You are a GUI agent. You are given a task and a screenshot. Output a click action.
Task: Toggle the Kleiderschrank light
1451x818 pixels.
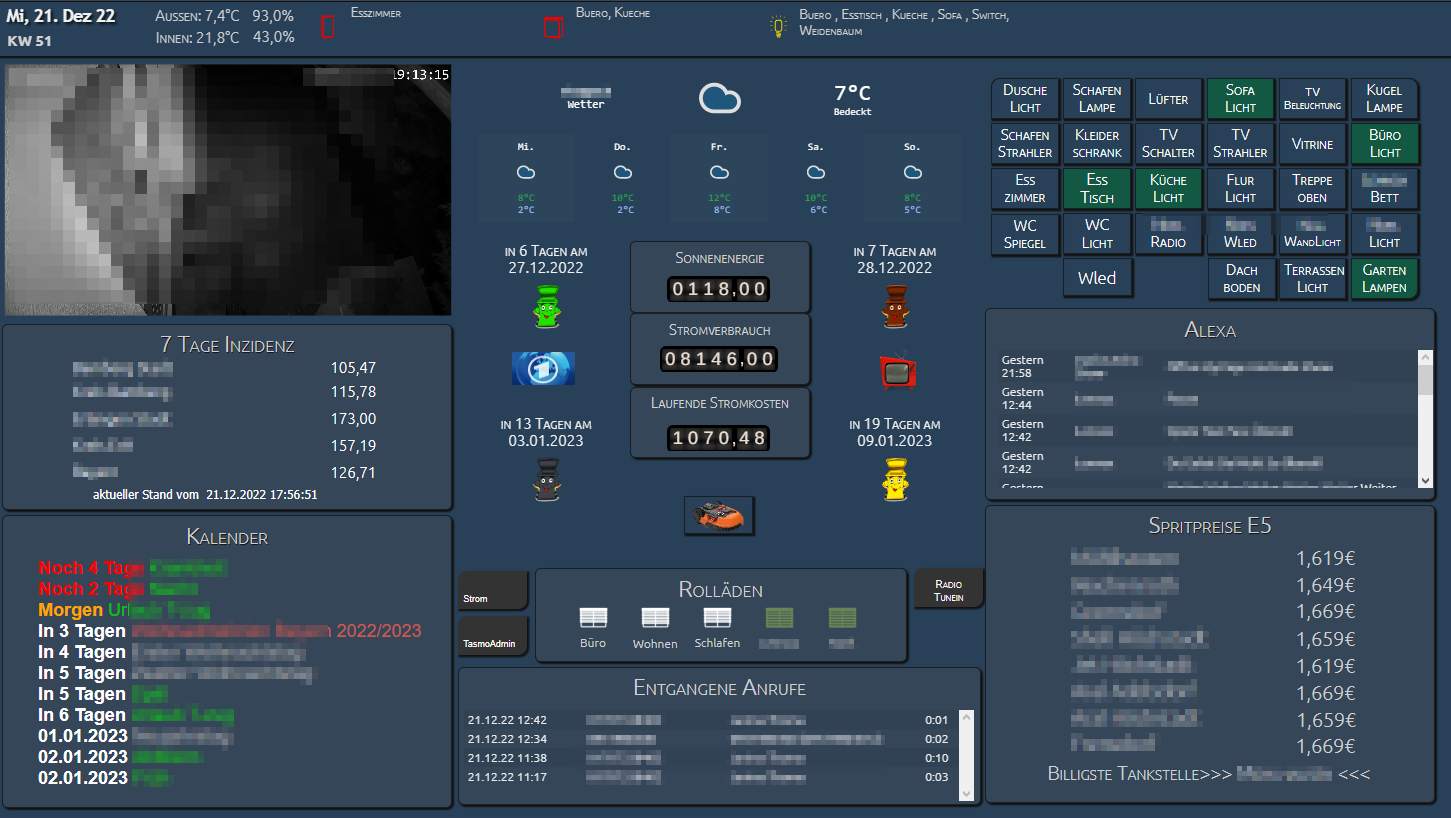click(1097, 144)
